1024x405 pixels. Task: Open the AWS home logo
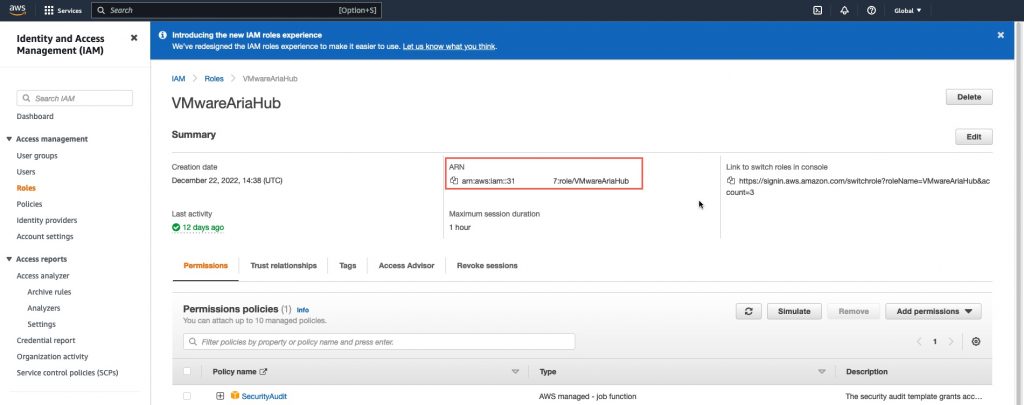pos(17,10)
